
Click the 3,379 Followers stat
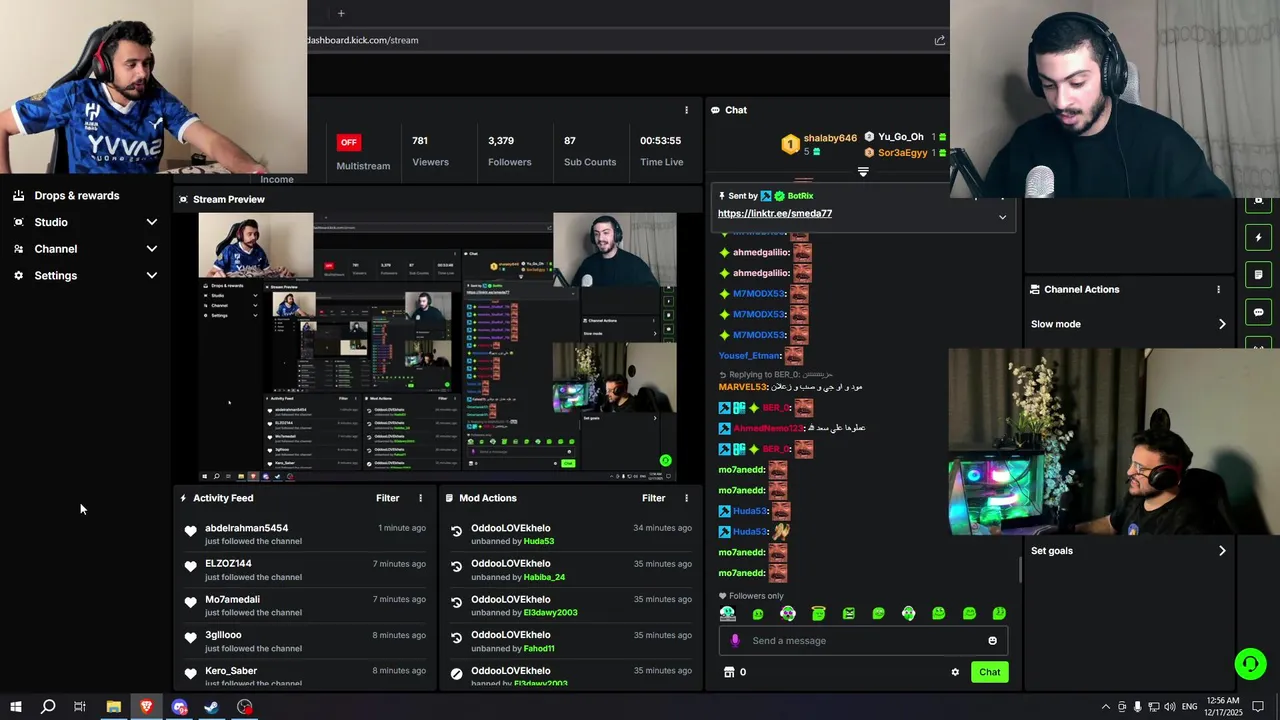point(510,151)
